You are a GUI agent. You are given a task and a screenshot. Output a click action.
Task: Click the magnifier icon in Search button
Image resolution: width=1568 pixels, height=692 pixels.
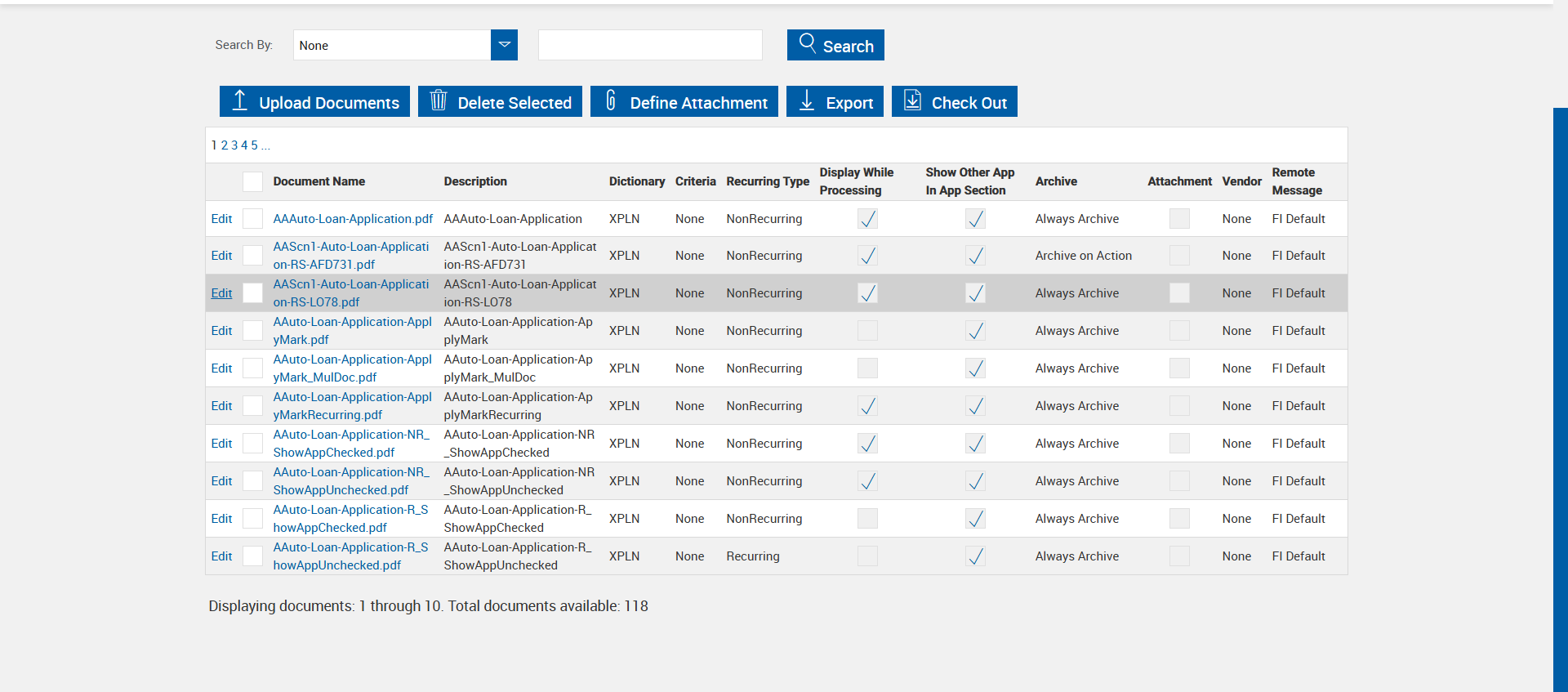click(807, 43)
